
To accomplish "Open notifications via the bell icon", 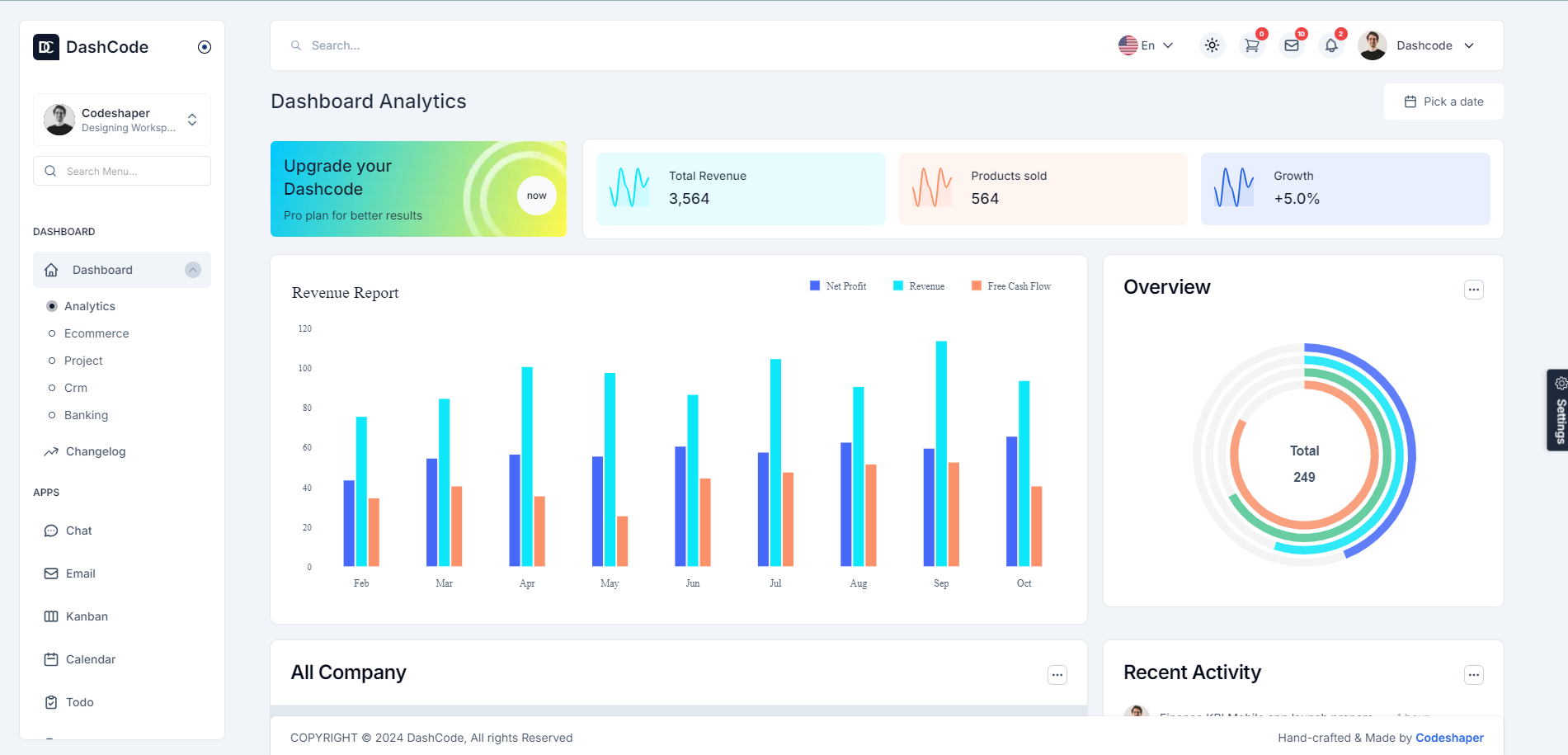I will pos(1331,45).
